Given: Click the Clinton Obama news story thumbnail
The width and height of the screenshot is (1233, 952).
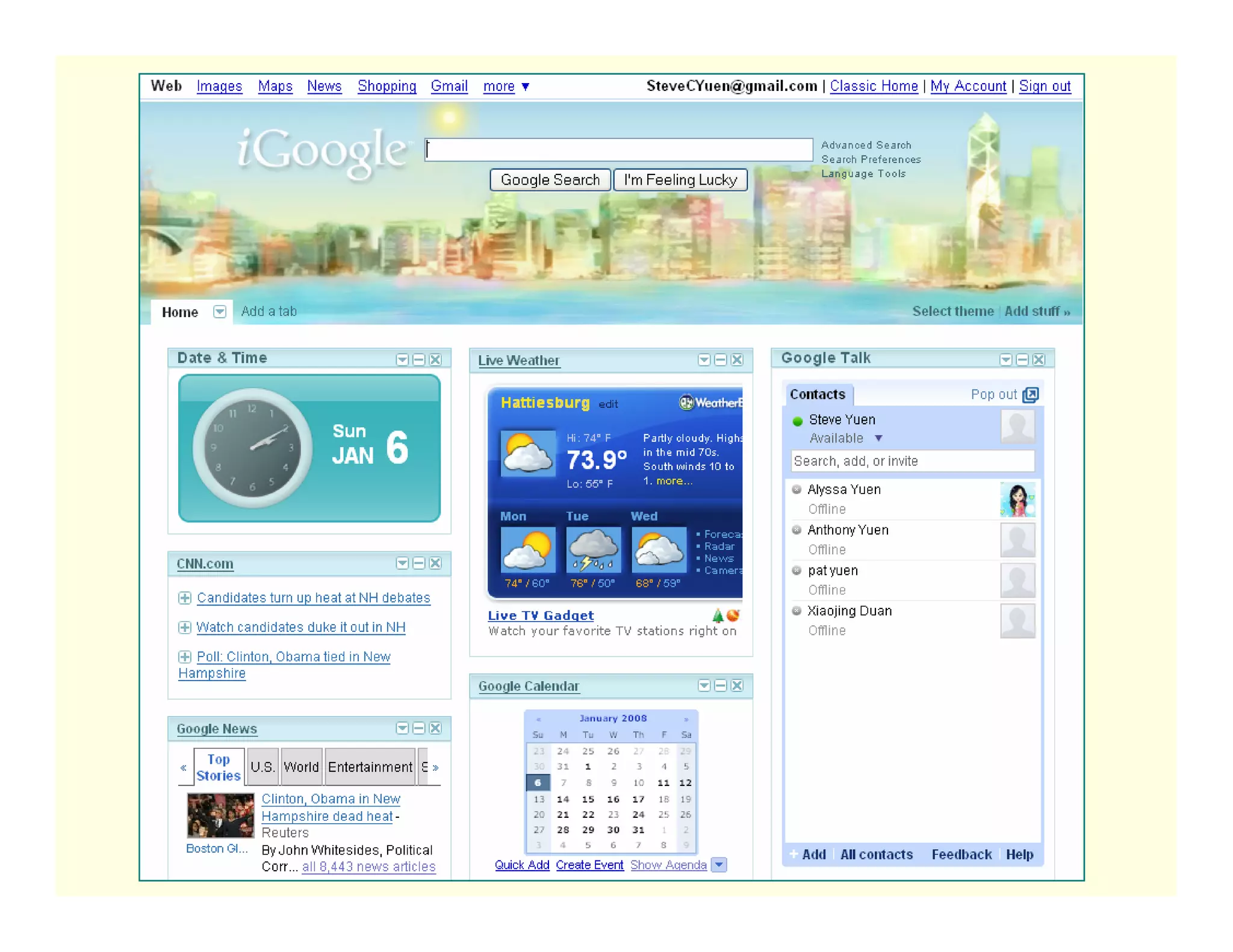Looking at the screenshot, I should 220,816.
